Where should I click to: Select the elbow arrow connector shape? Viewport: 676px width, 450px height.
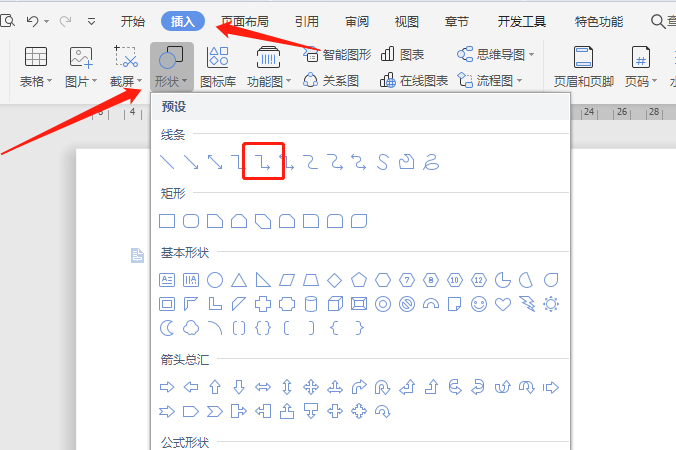pyautogui.click(x=263, y=162)
